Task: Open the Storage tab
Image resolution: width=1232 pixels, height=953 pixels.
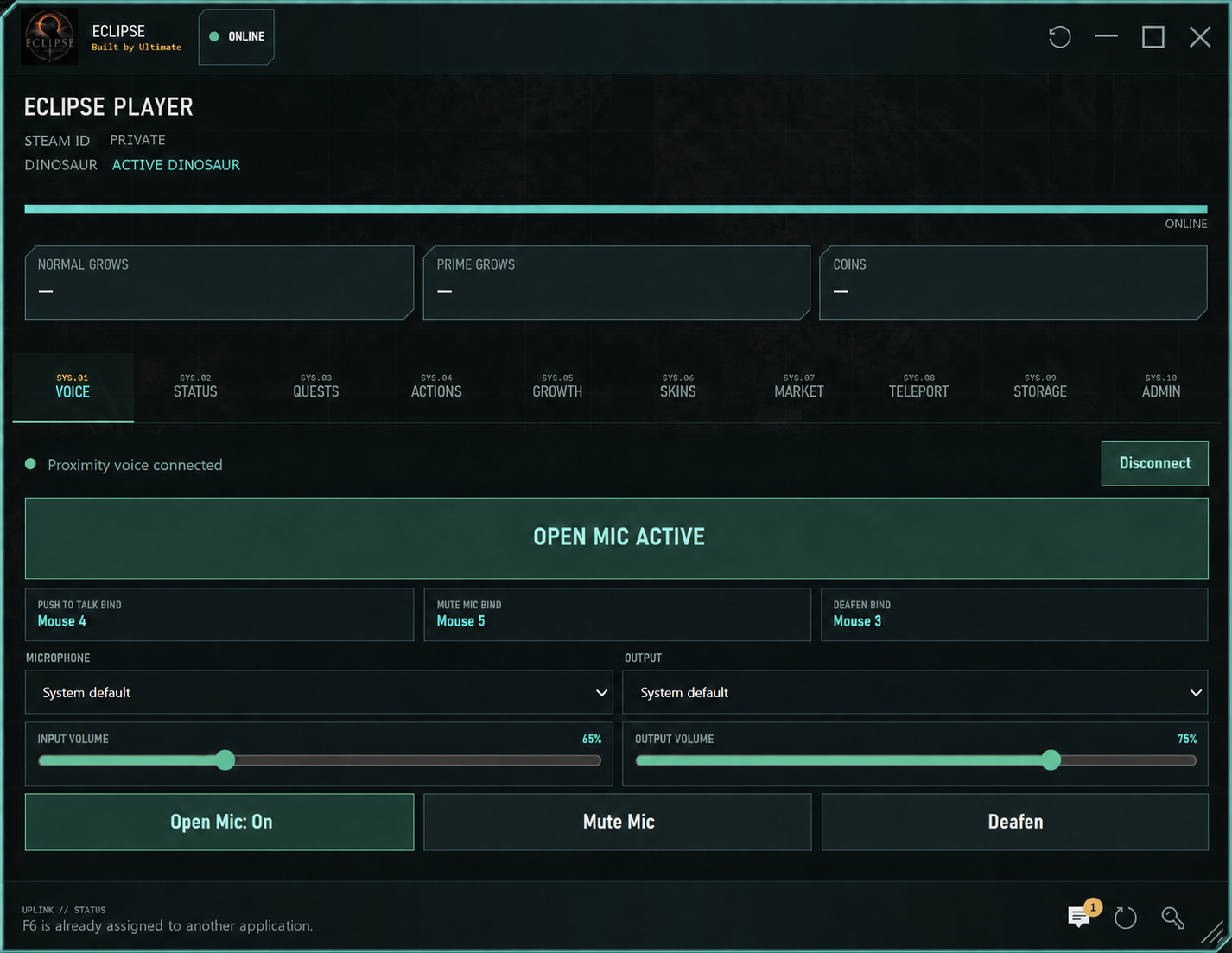Action: 1039,386
